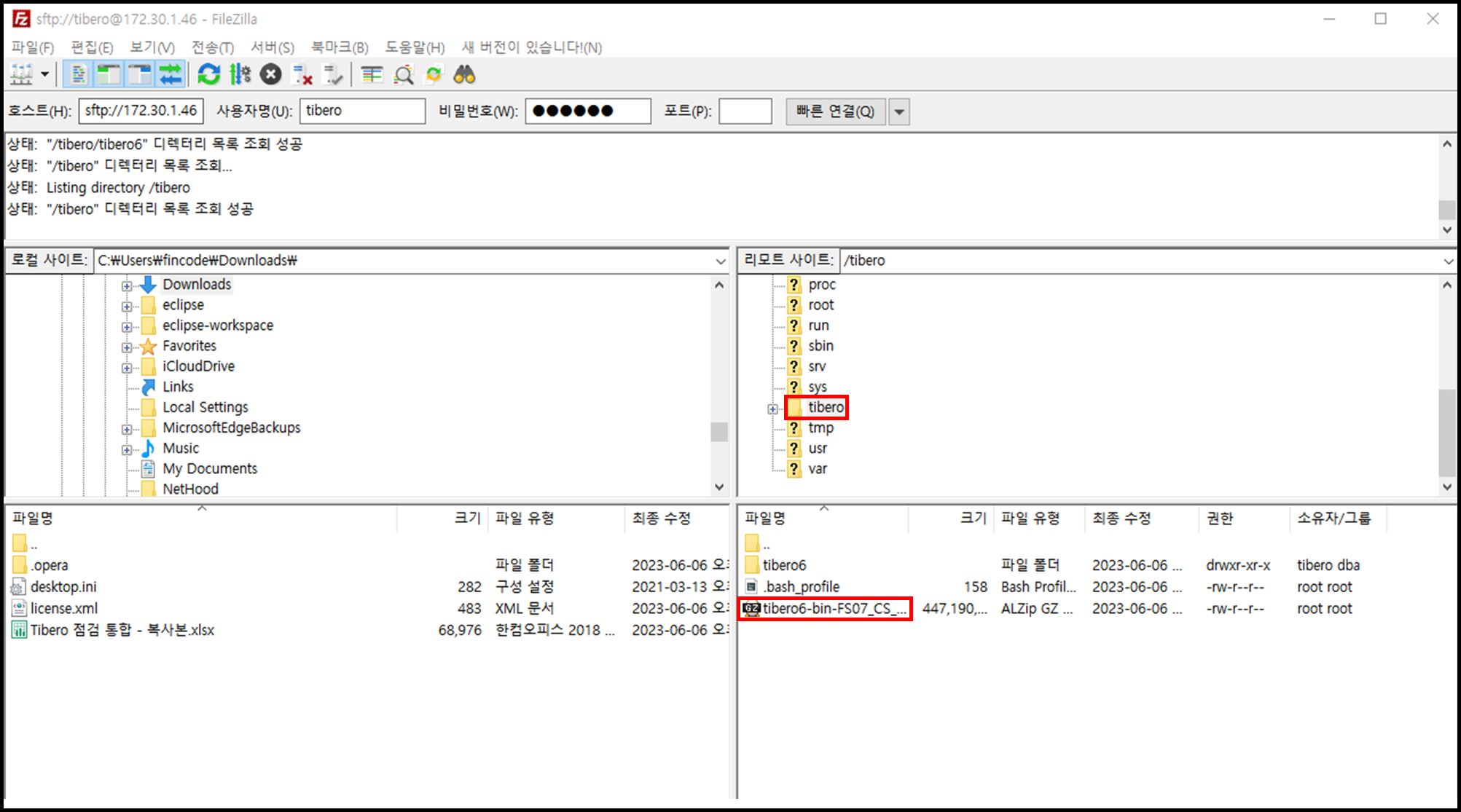Open the 북마크(B) menu

click(x=340, y=47)
